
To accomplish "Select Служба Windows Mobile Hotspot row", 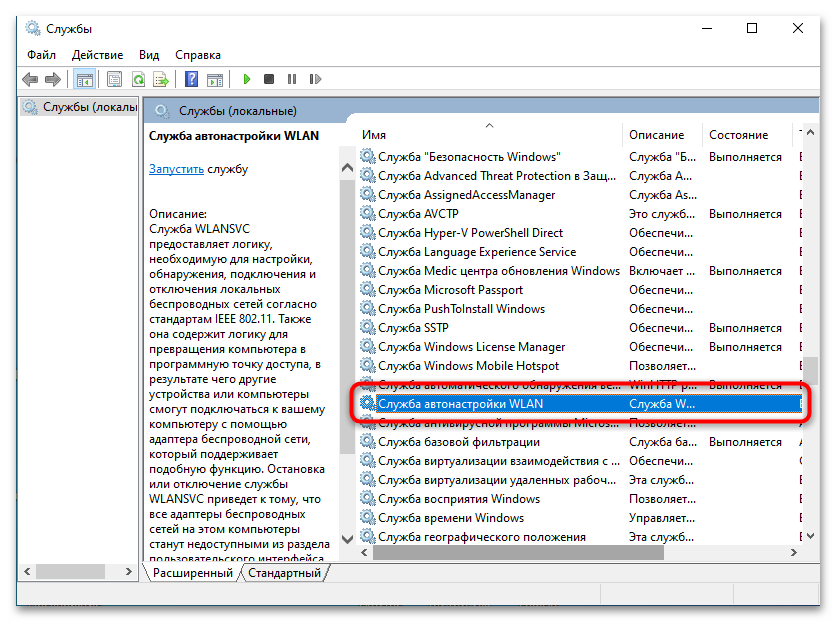I will 580,366.
